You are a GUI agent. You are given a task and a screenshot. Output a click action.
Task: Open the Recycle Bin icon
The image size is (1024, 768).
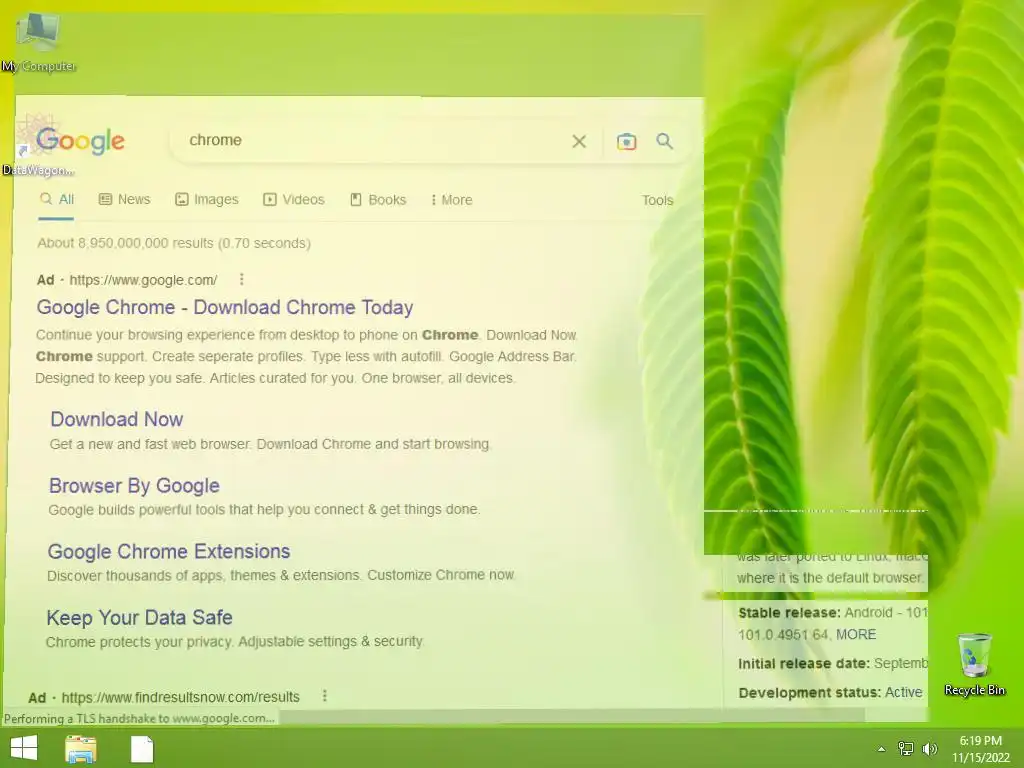pos(974,664)
